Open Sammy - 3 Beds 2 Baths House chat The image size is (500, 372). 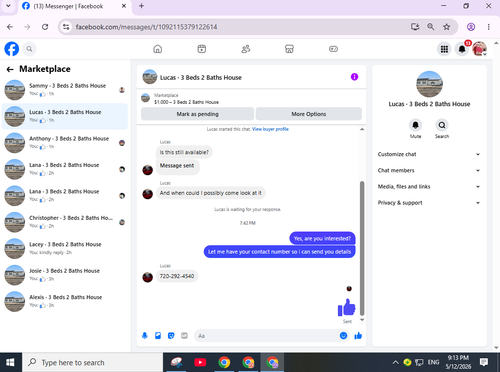pyautogui.click(x=65, y=89)
